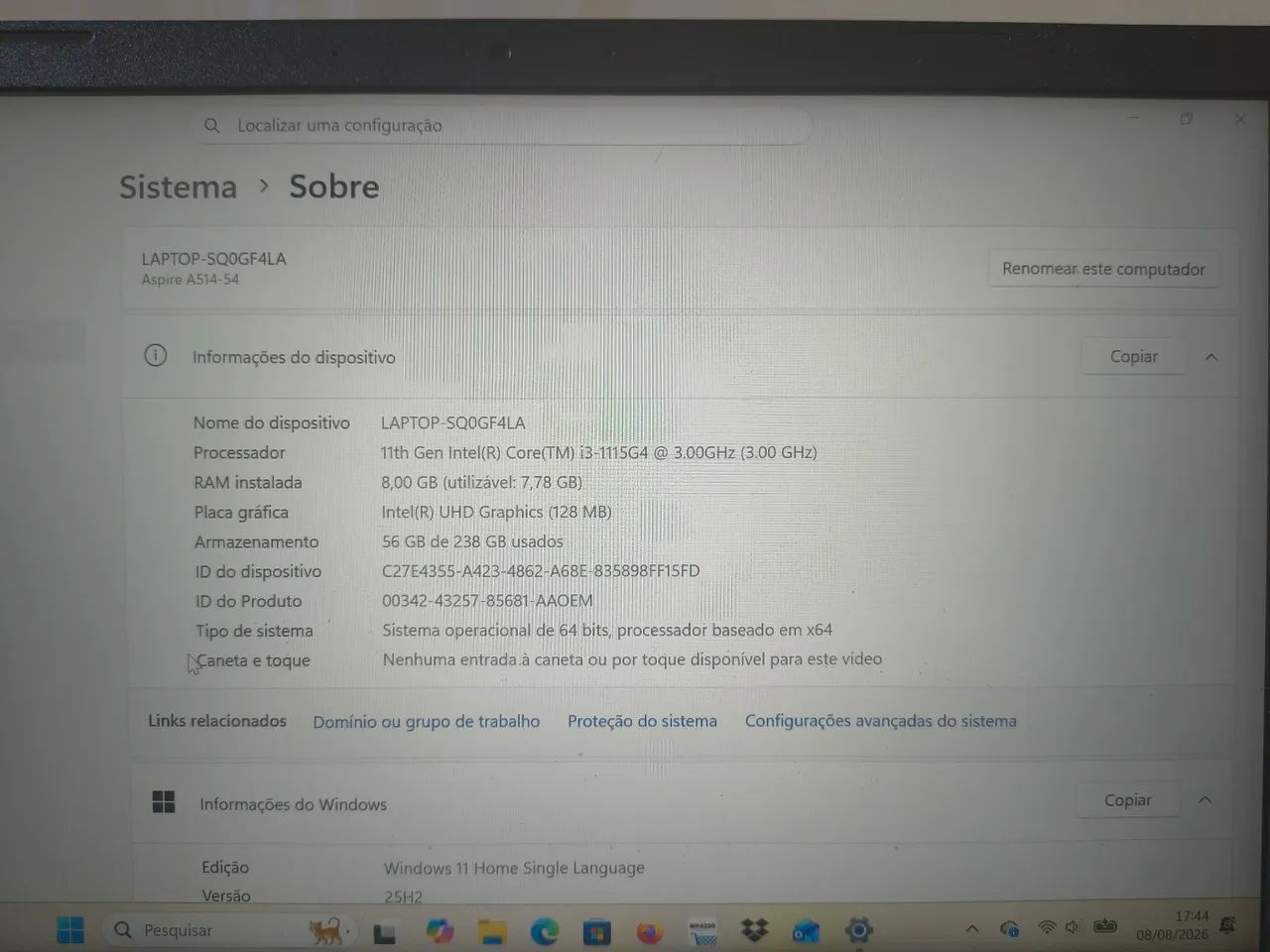This screenshot has width=1270, height=952.
Task: Launch Firefox from the taskbar
Action: click(x=649, y=932)
